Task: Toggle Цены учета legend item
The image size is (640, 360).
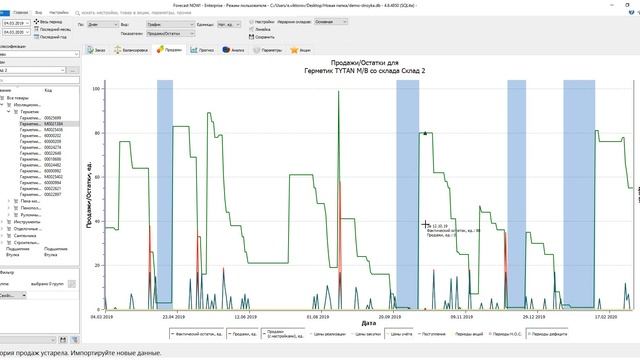Action: 399,334
